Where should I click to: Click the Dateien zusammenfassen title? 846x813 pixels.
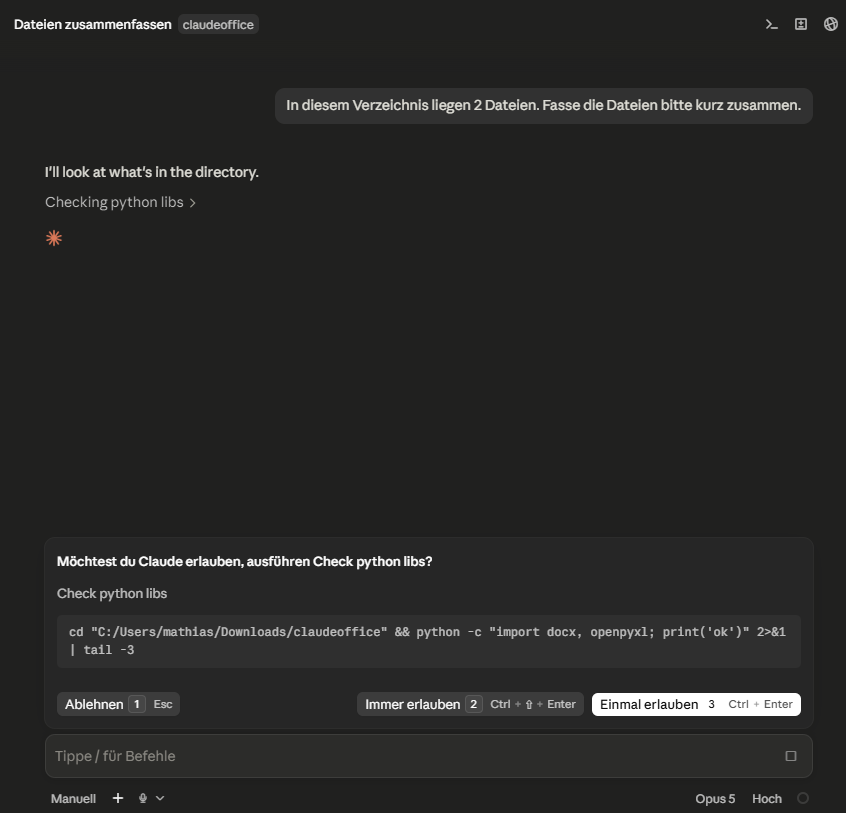pyautogui.click(x=93, y=25)
